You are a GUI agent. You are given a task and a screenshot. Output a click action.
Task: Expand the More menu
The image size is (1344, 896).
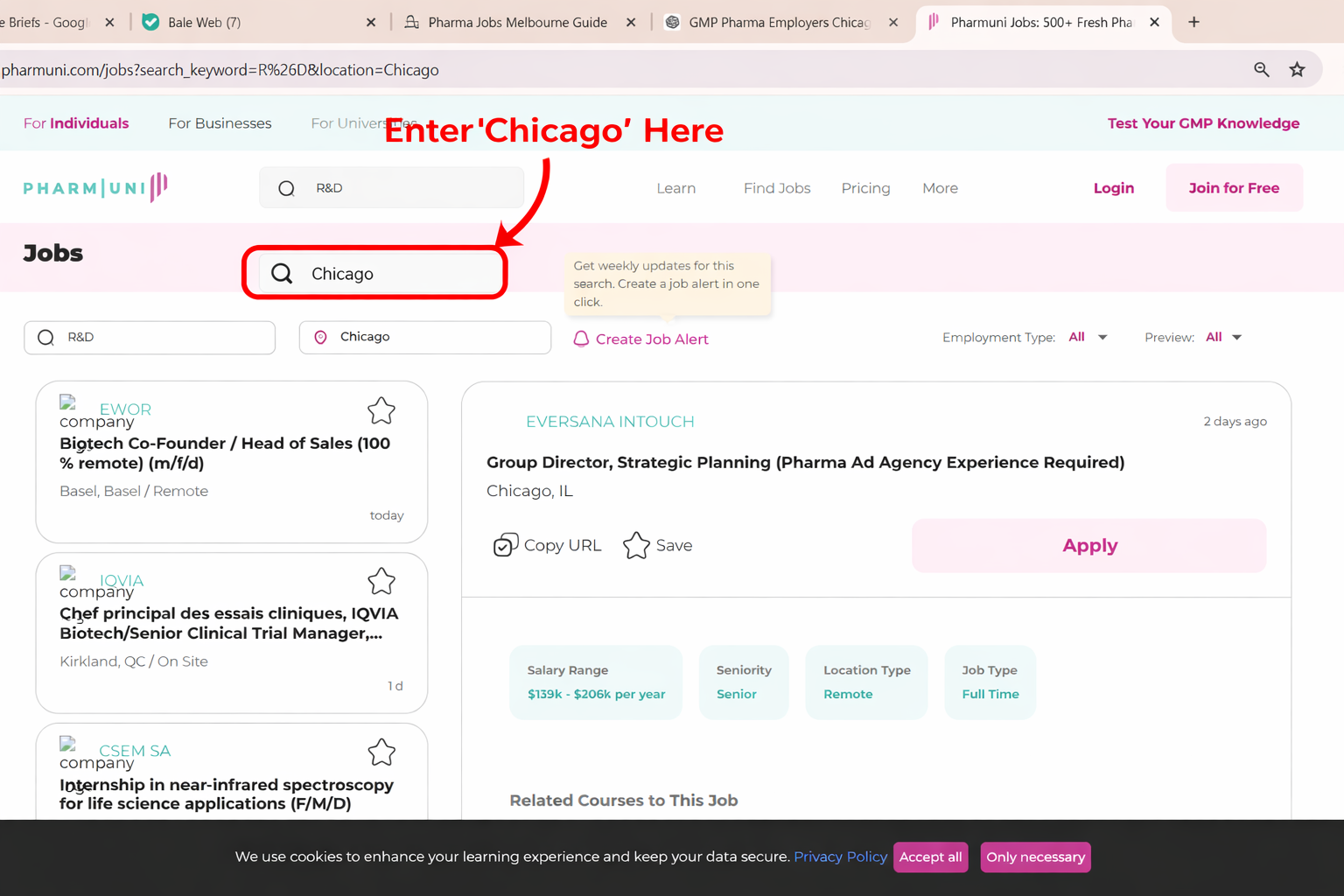pos(940,188)
